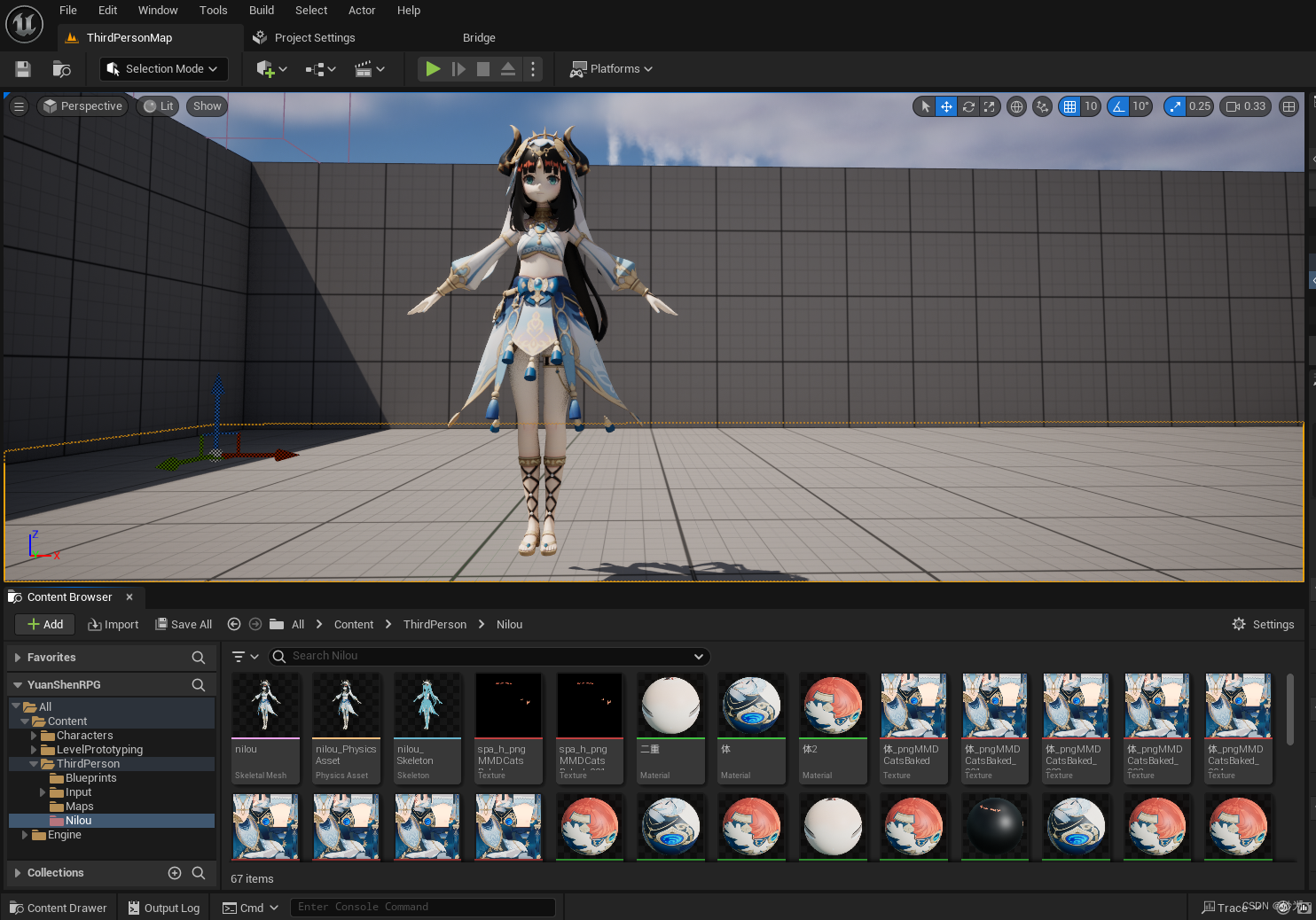Click the Add button in Content Browser

(x=45, y=625)
